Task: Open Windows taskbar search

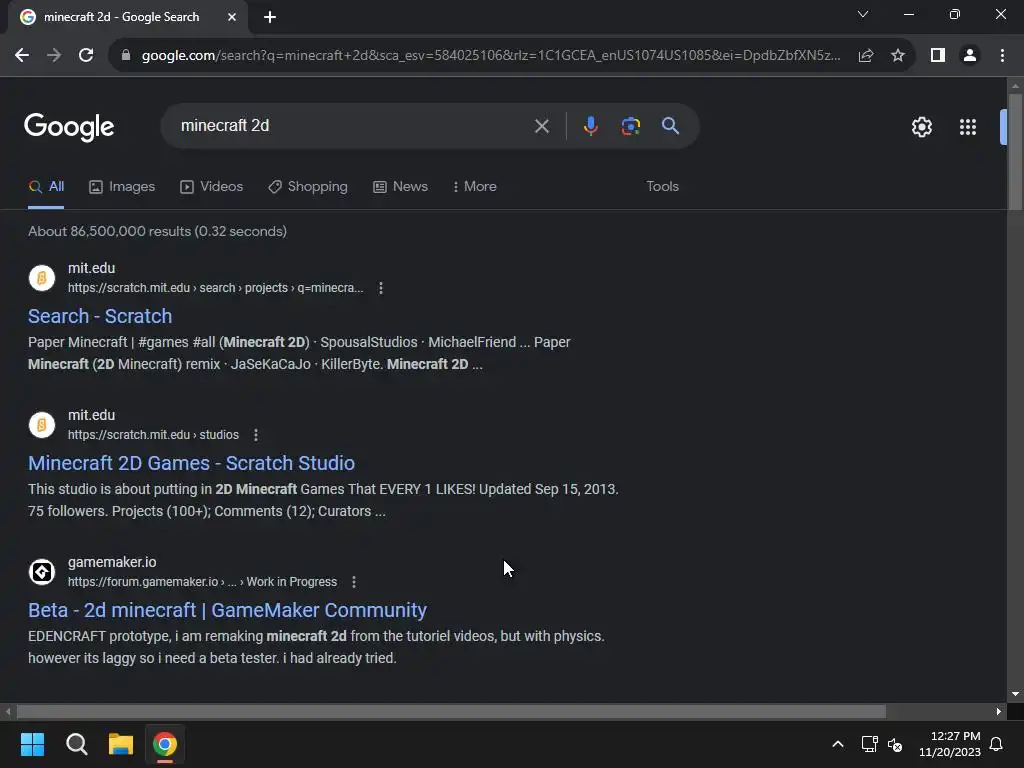Action: click(76, 744)
